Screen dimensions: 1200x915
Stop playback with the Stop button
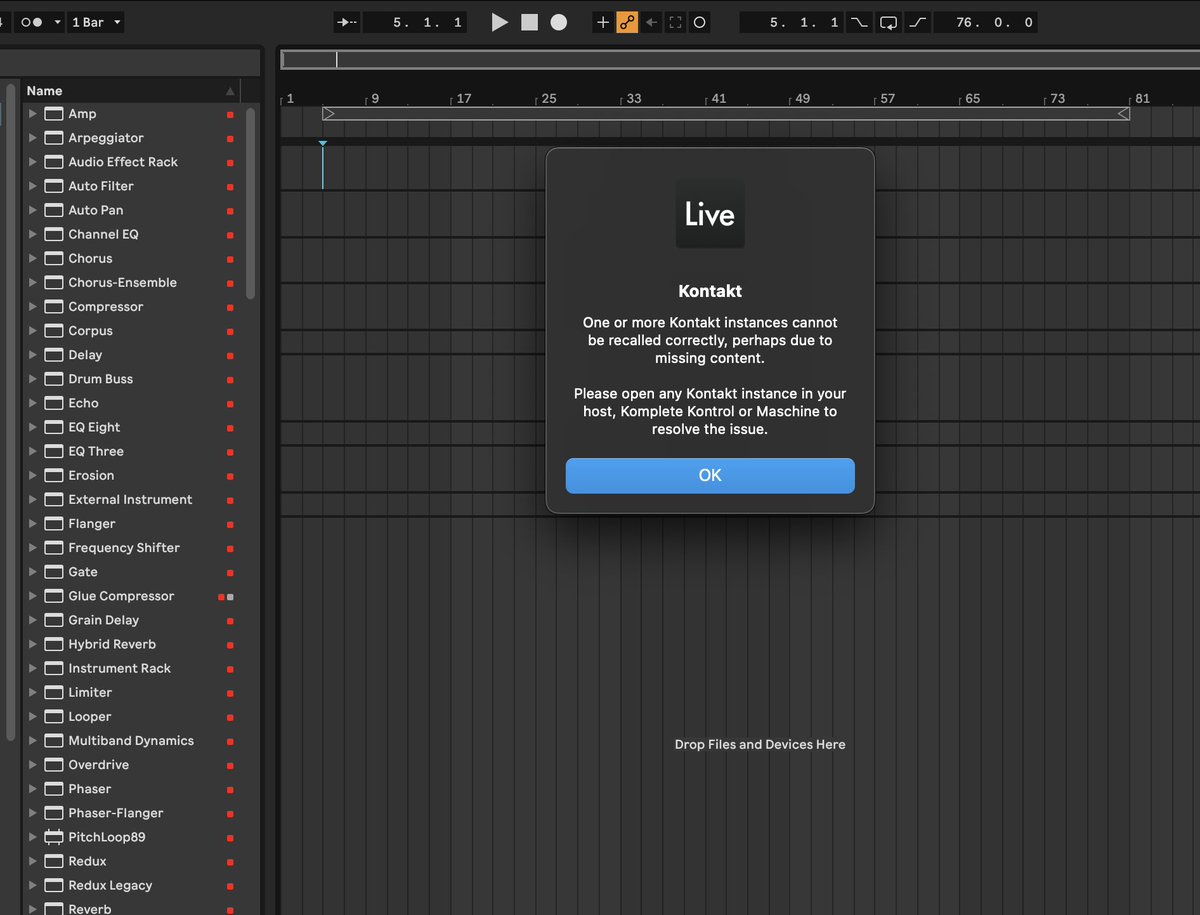529,22
